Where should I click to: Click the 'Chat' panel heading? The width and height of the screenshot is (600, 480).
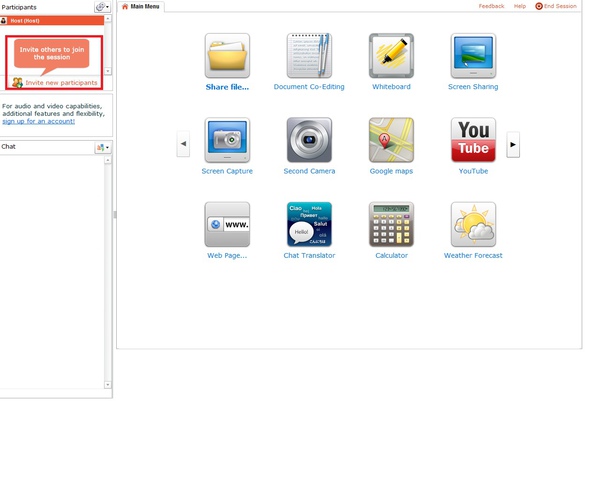[8, 147]
